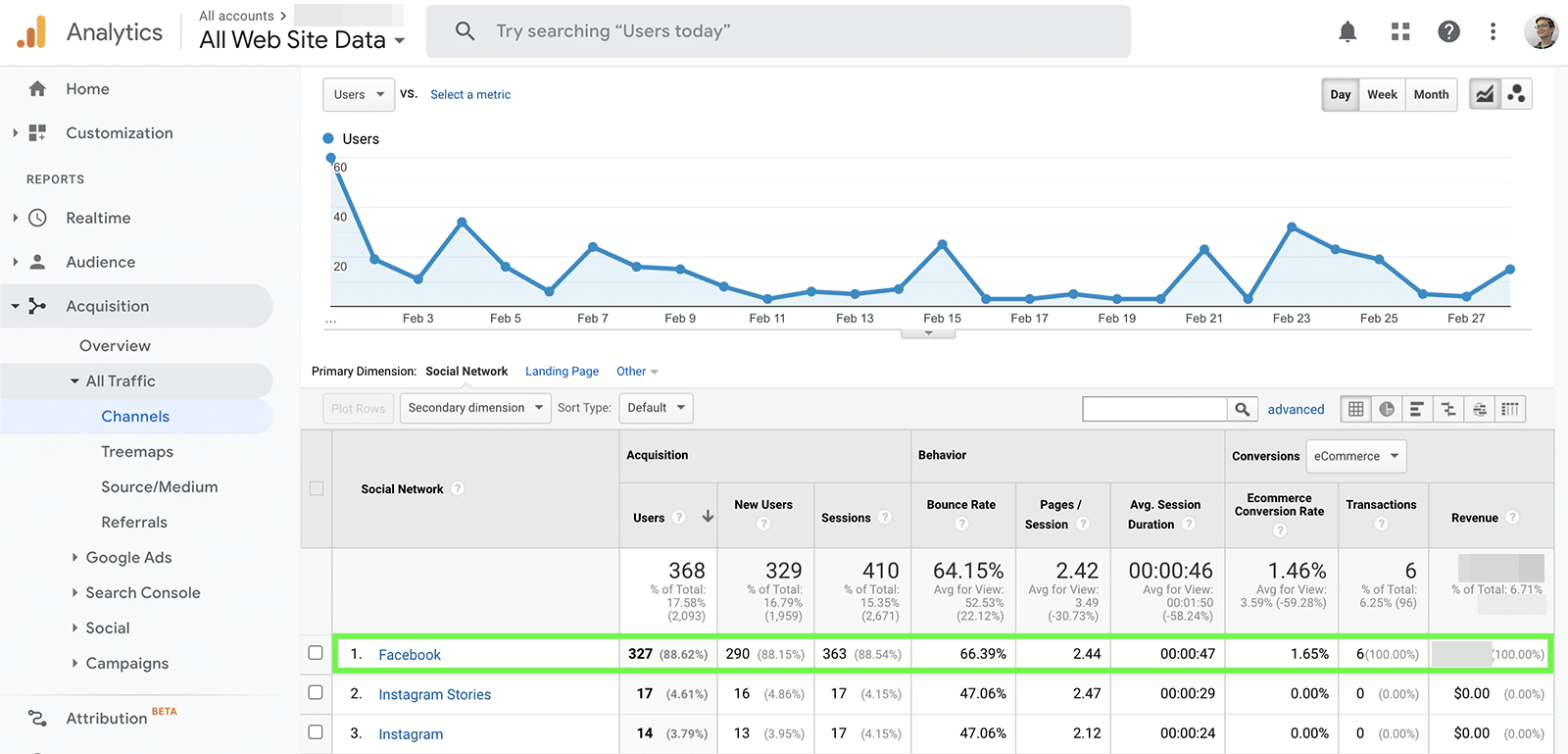The width and height of the screenshot is (1568, 754).
Task: Click the top search bar field
Action: (x=778, y=31)
